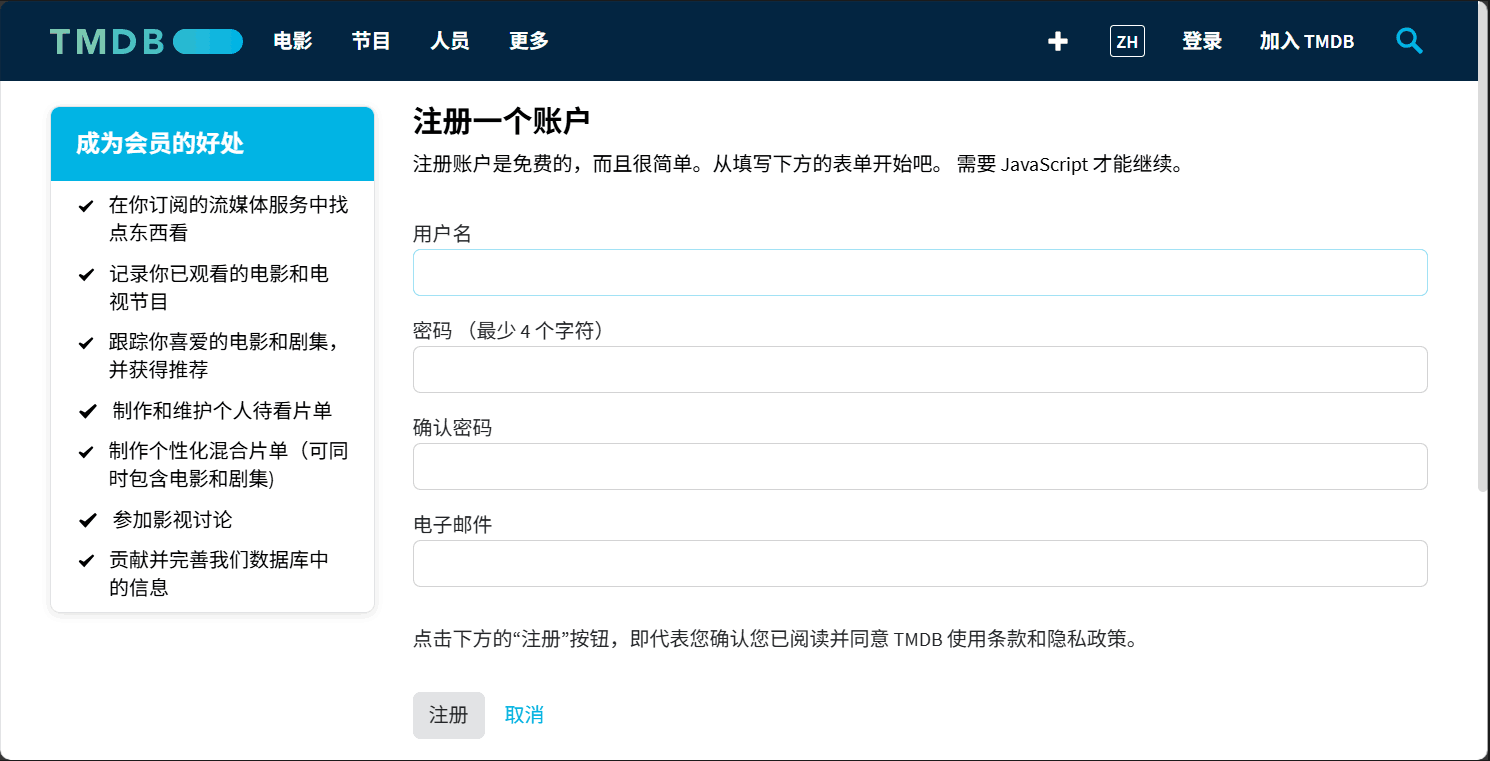This screenshot has width=1490, height=761.
Task: Click the 加入 TMDB link
Action: pyautogui.click(x=1306, y=41)
